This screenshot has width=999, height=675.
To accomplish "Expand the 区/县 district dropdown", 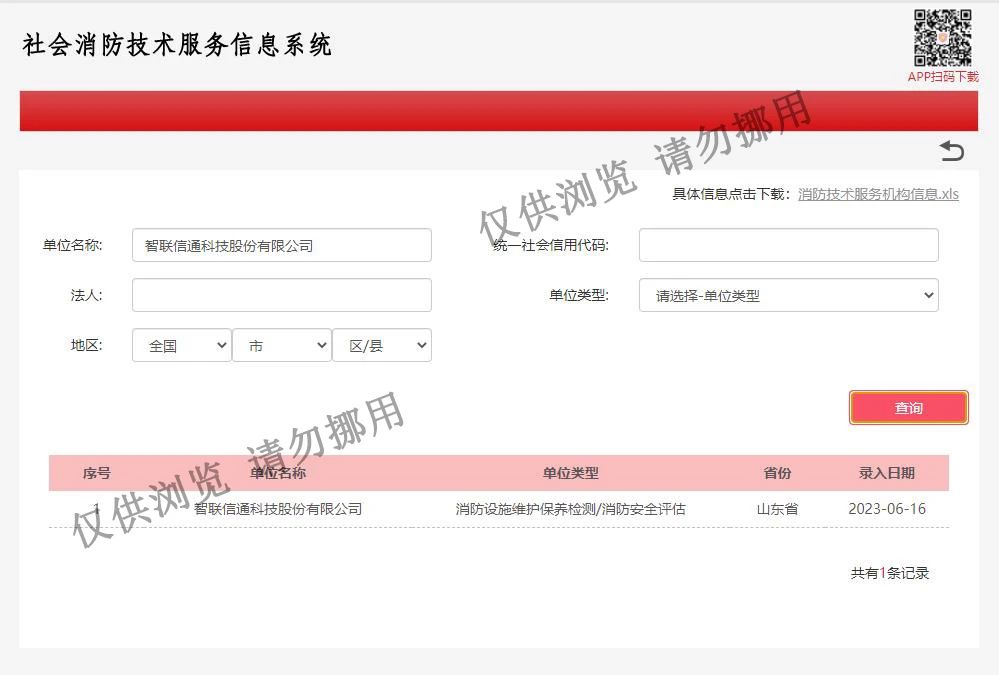I will pyautogui.click(x=381, y=345).
